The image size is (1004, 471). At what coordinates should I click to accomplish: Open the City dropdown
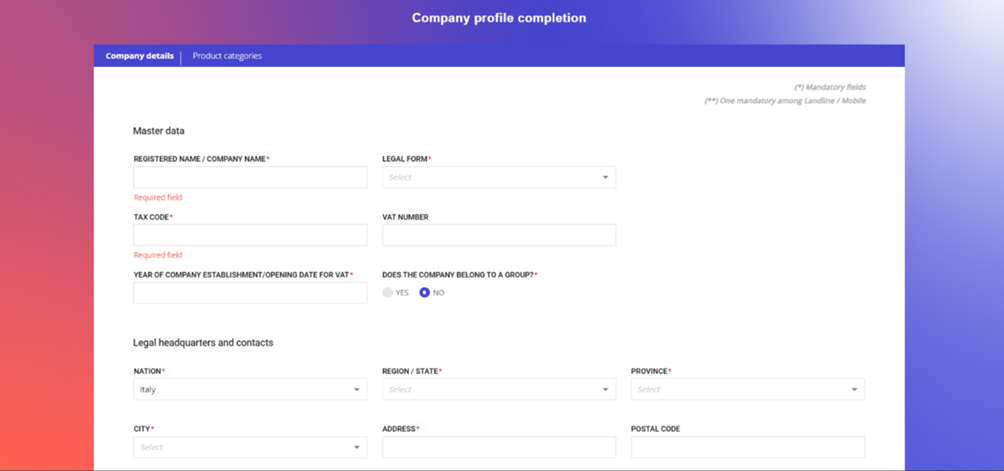pos(249,447)
